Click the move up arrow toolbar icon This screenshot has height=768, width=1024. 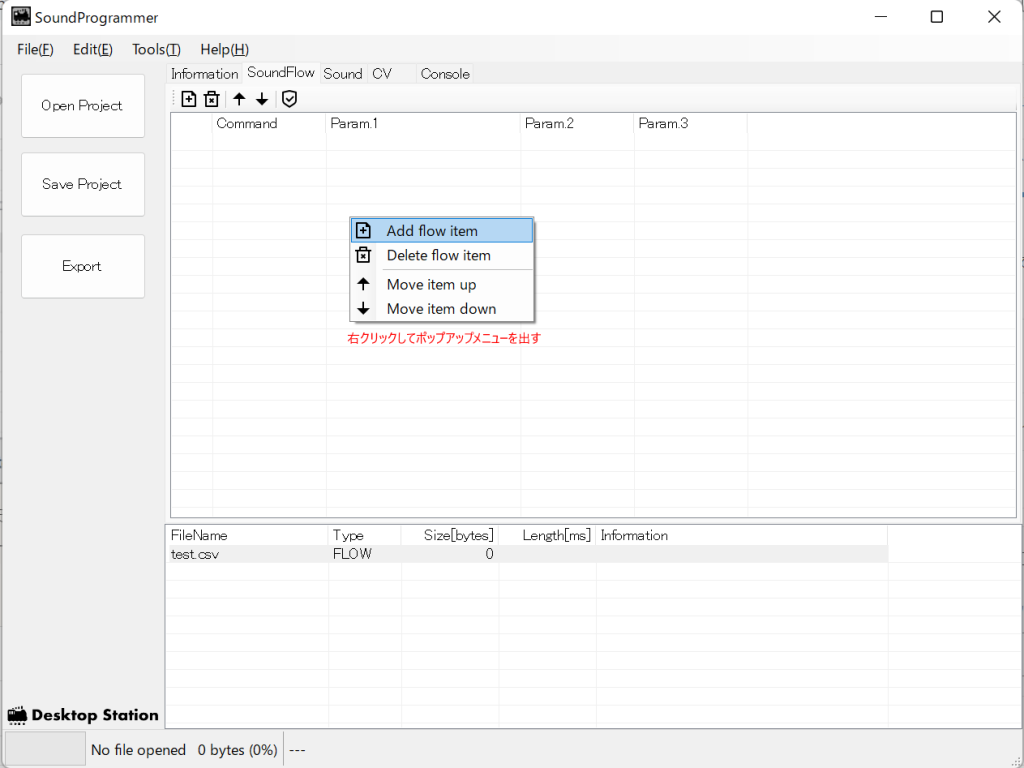(x=239, y=98)
